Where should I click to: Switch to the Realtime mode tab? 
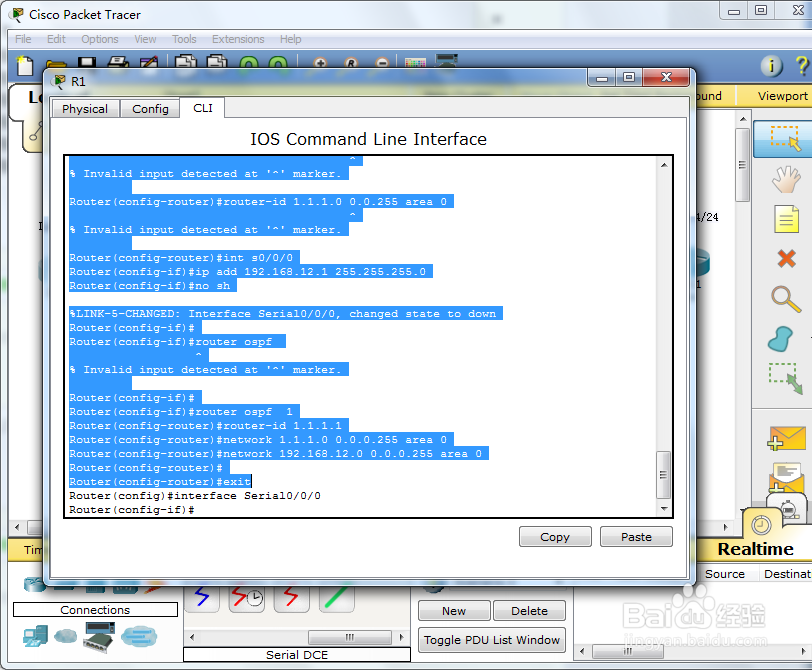(755, 549)
